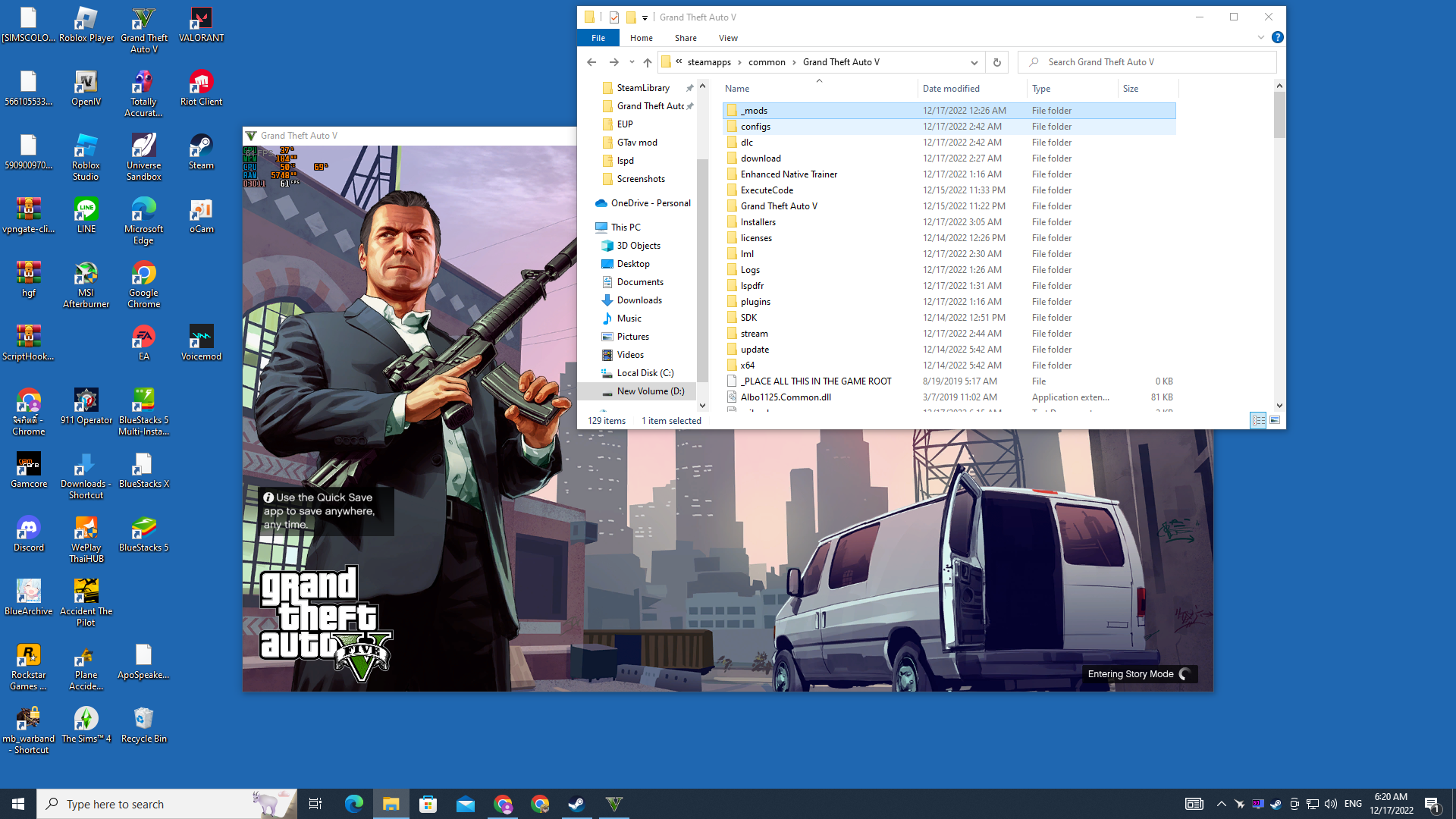Open File Explorer help icon
Image resolution: width=1456 pixels, height=819 pixels.
click(x=1277, y=37)
